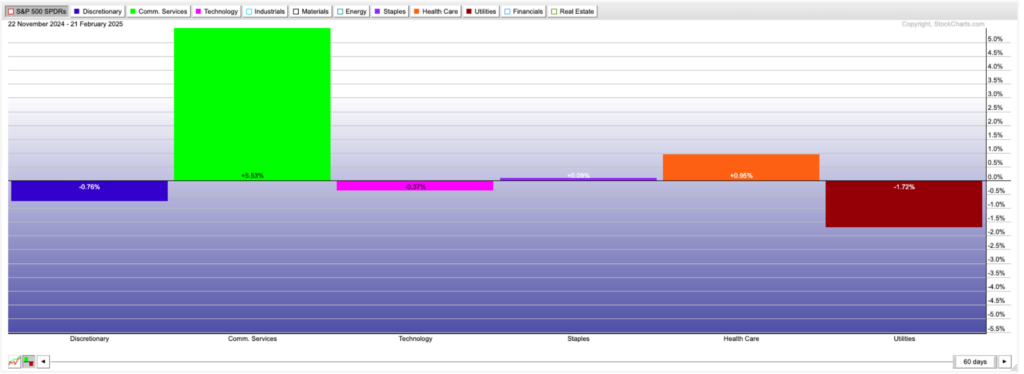Click the Comm. Services x-axis label
This screenshot has height=374, width=1024.
[252, 339]
